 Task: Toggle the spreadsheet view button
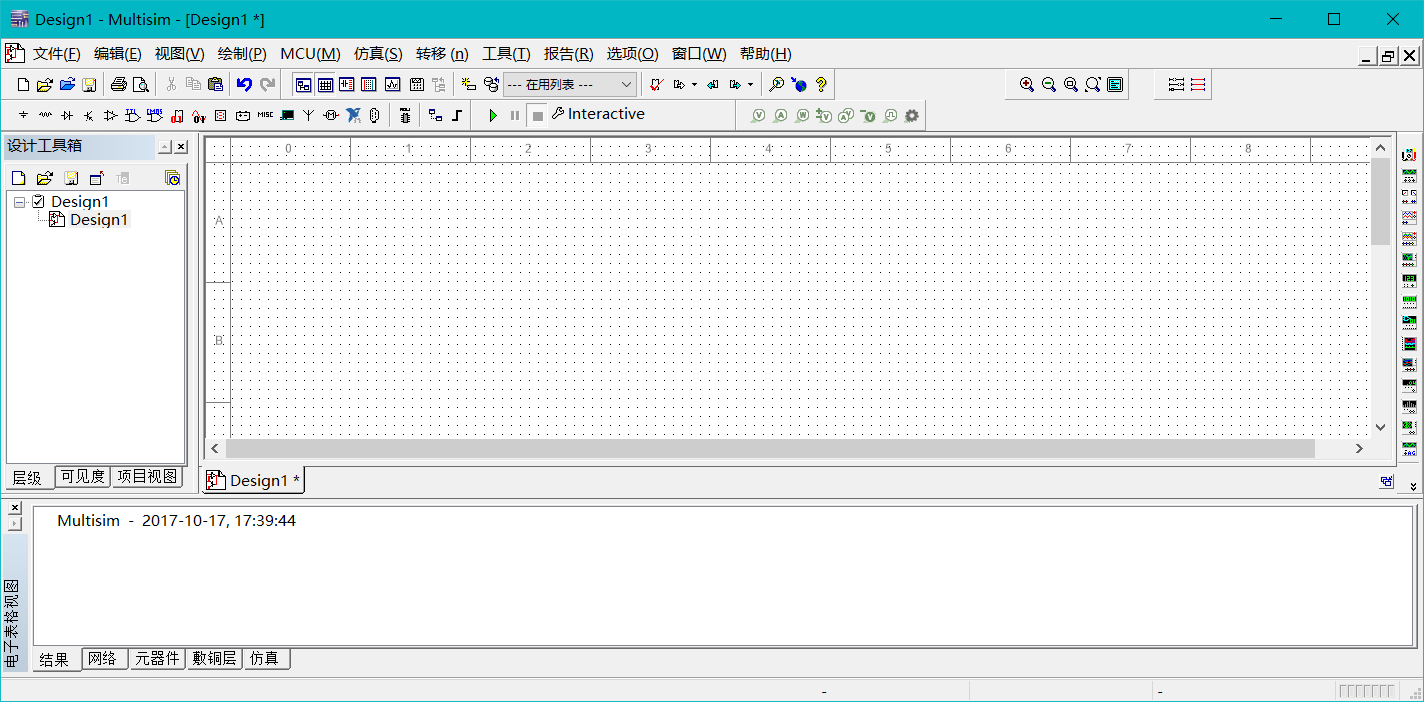pyautogui.click(x=325, y=85)
